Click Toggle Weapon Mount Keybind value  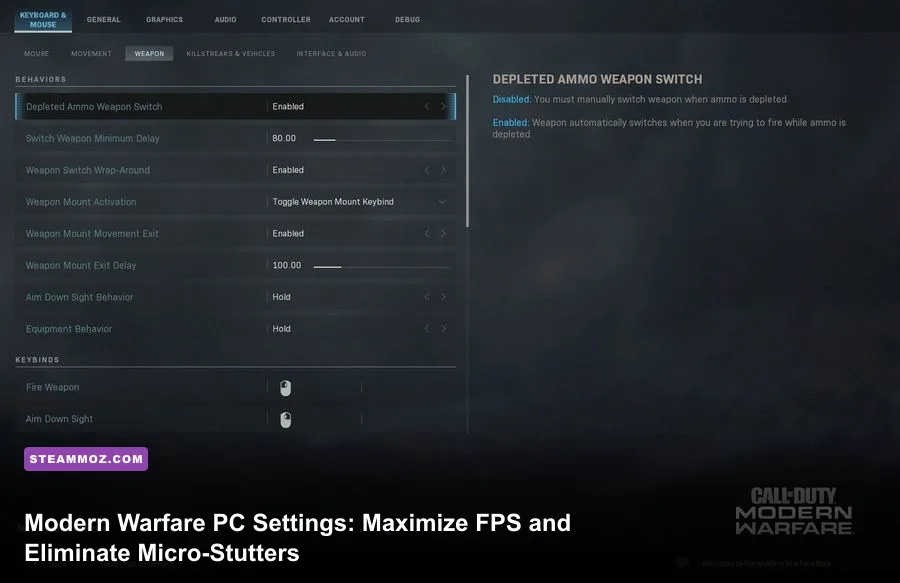(333, 202)
